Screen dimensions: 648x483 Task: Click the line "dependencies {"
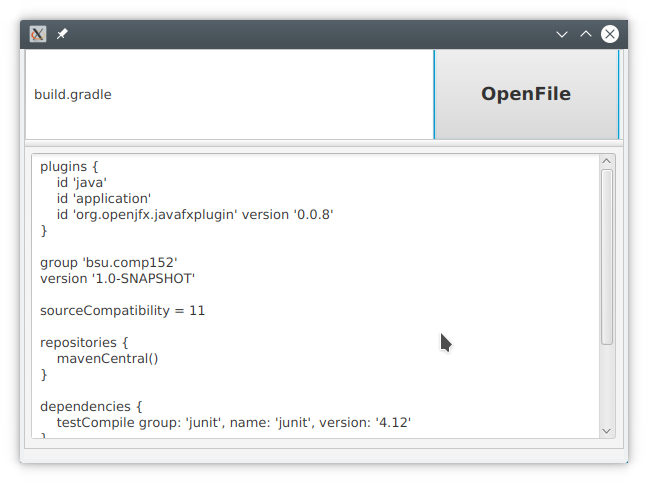pyautogui.click(x=91, y=407)
